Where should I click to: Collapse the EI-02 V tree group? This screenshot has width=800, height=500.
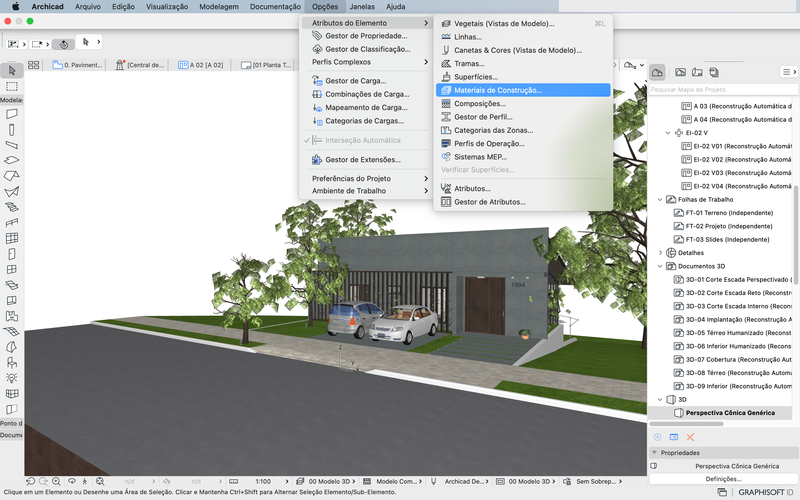point(668,133)
